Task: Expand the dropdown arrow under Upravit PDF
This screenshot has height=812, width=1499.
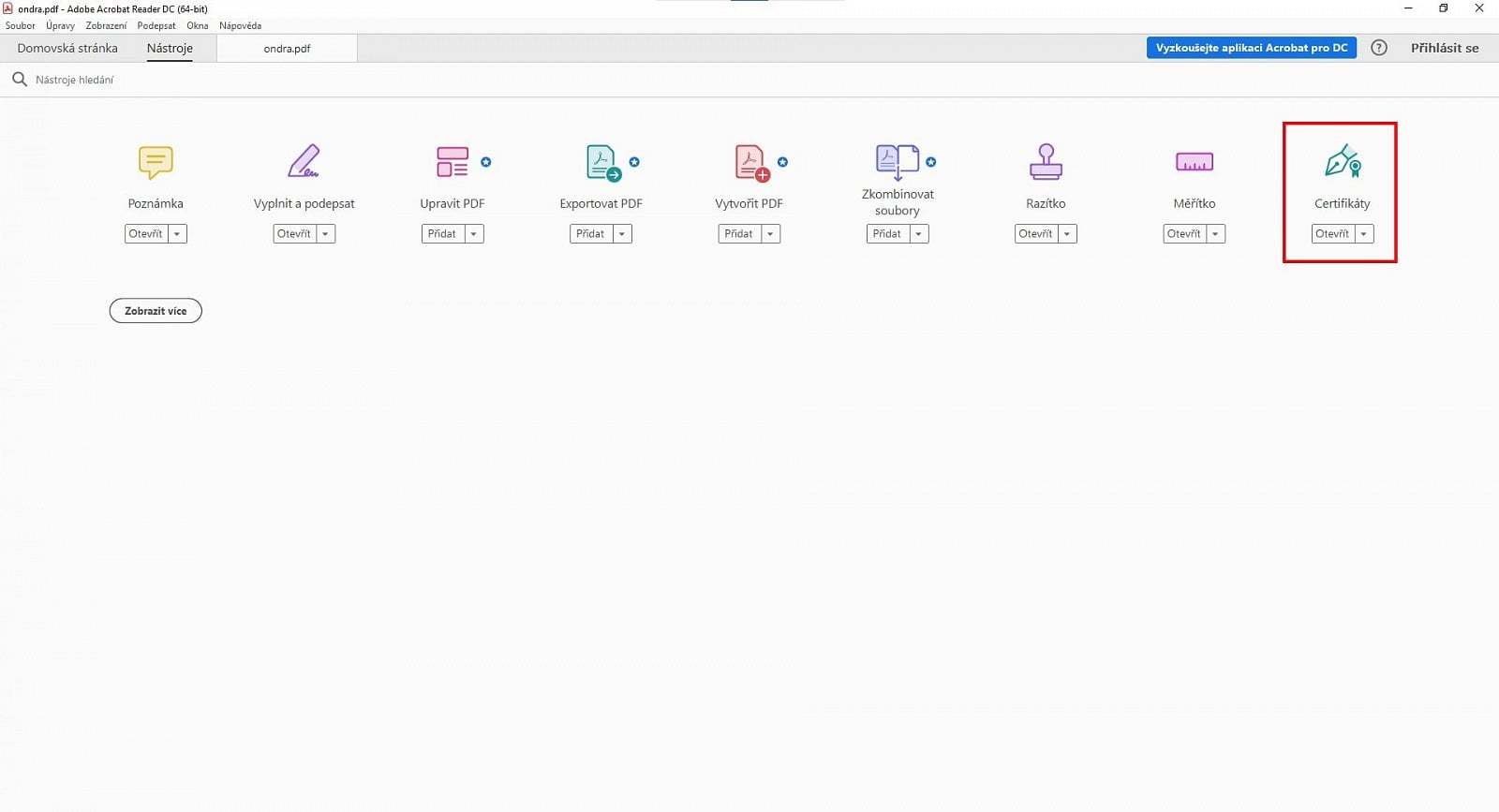Action: click(474, 234)
